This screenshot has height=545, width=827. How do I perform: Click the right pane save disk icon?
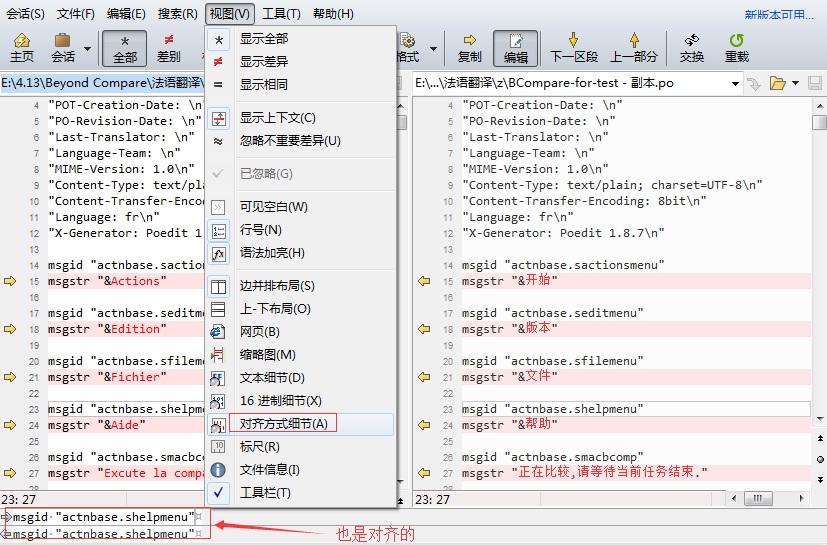(814, 83)
